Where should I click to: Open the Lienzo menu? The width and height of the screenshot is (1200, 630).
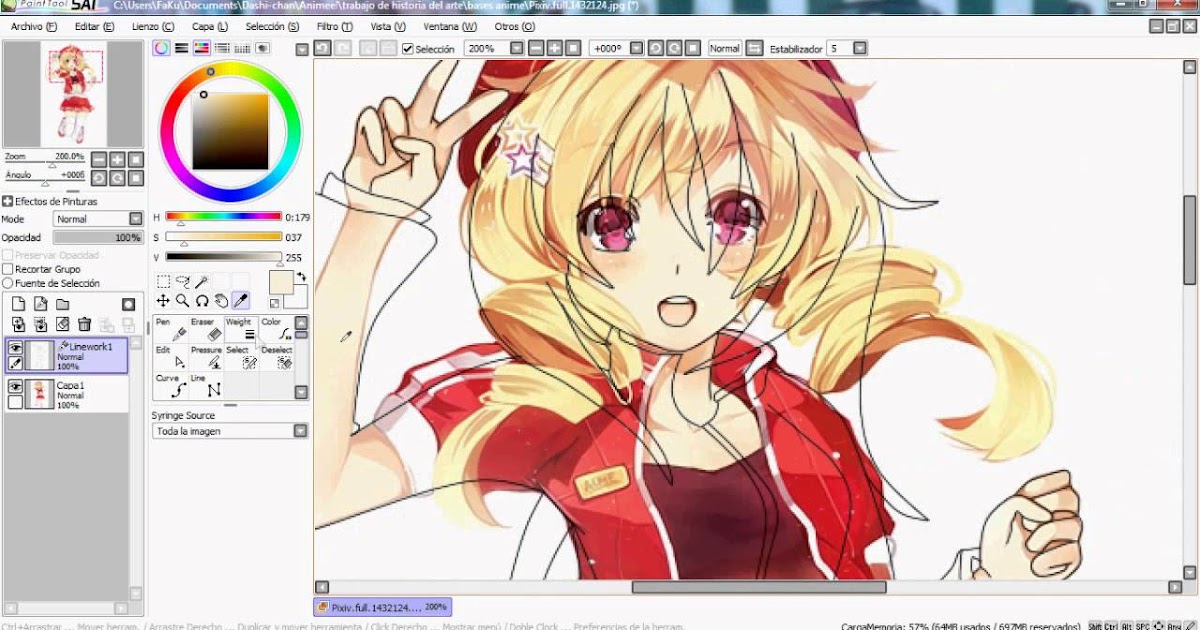153,26
